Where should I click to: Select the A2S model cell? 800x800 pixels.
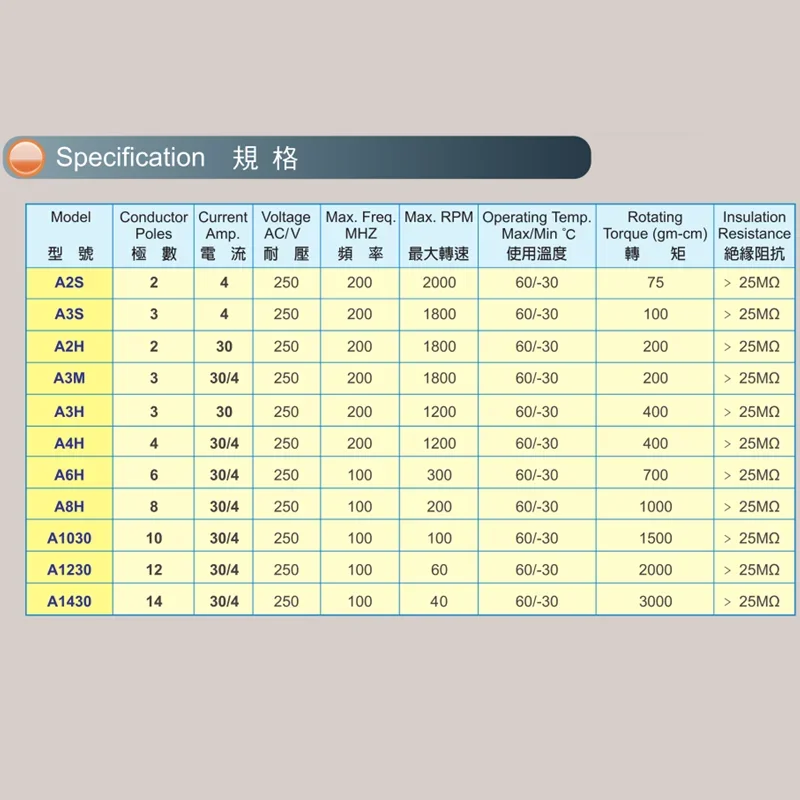[x=69, y=283]
